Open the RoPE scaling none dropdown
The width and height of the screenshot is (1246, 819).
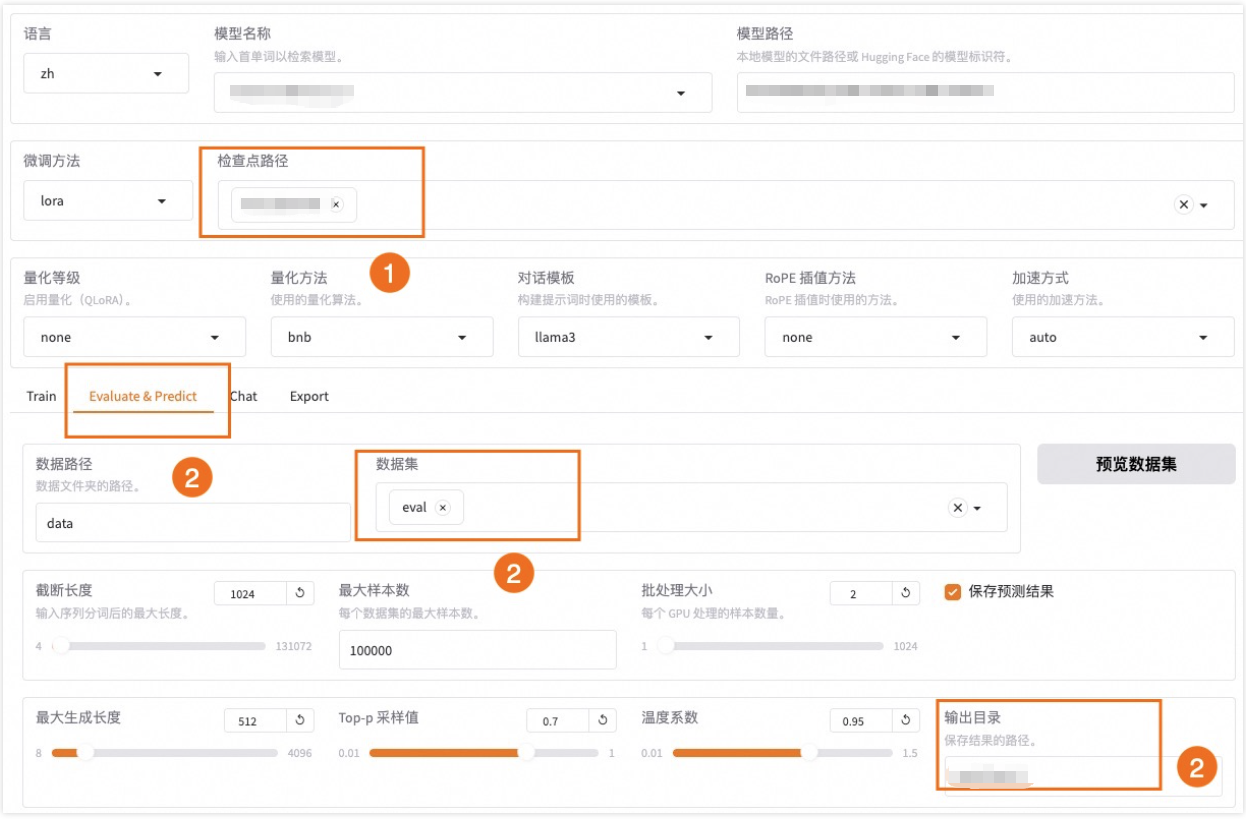tap(876, 337)
